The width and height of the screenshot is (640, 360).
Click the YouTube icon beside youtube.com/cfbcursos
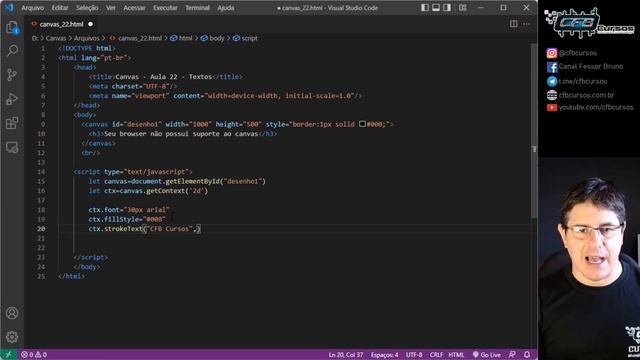tap(552, 107)
